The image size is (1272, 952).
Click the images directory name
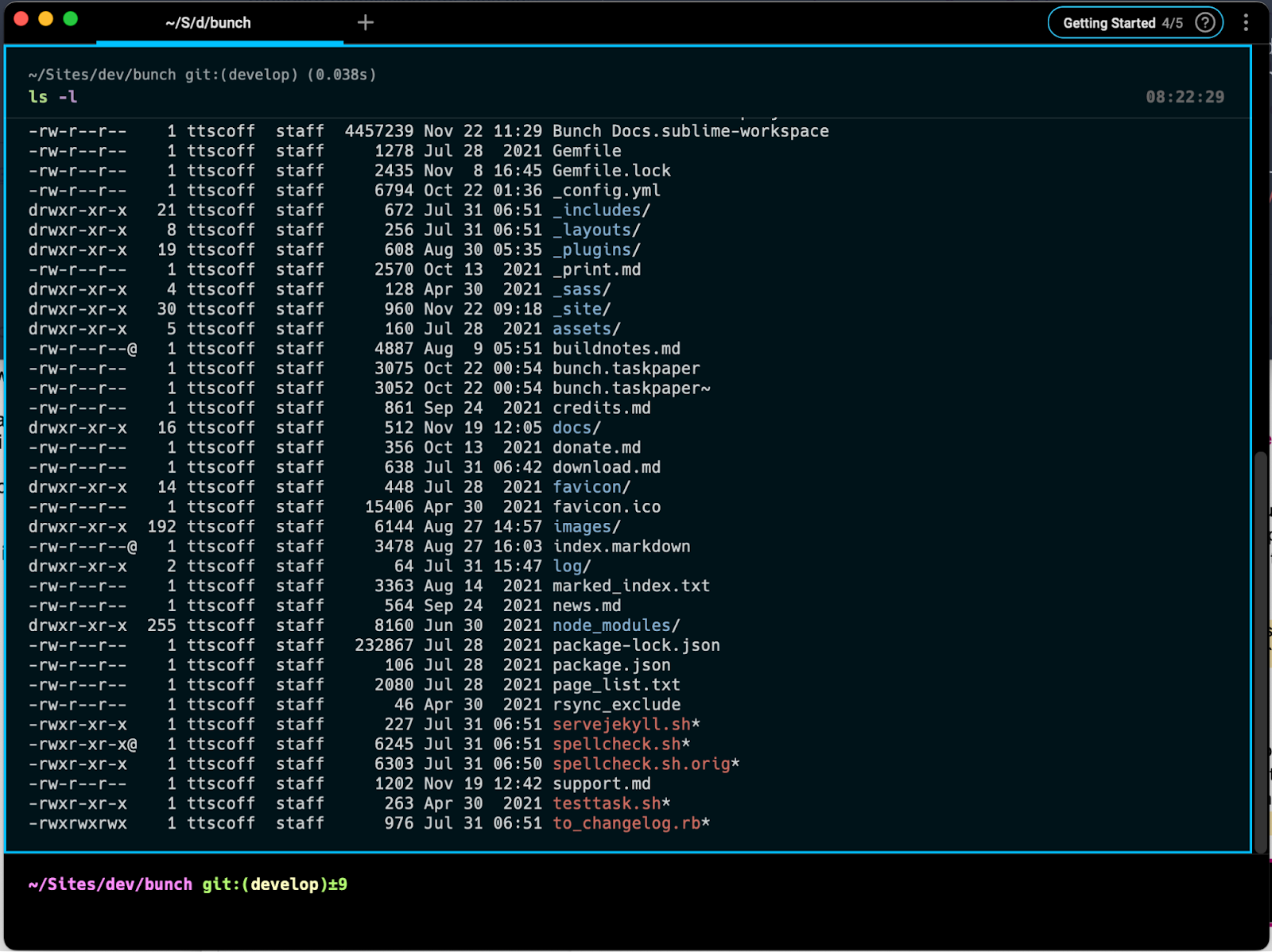[583, 526]
